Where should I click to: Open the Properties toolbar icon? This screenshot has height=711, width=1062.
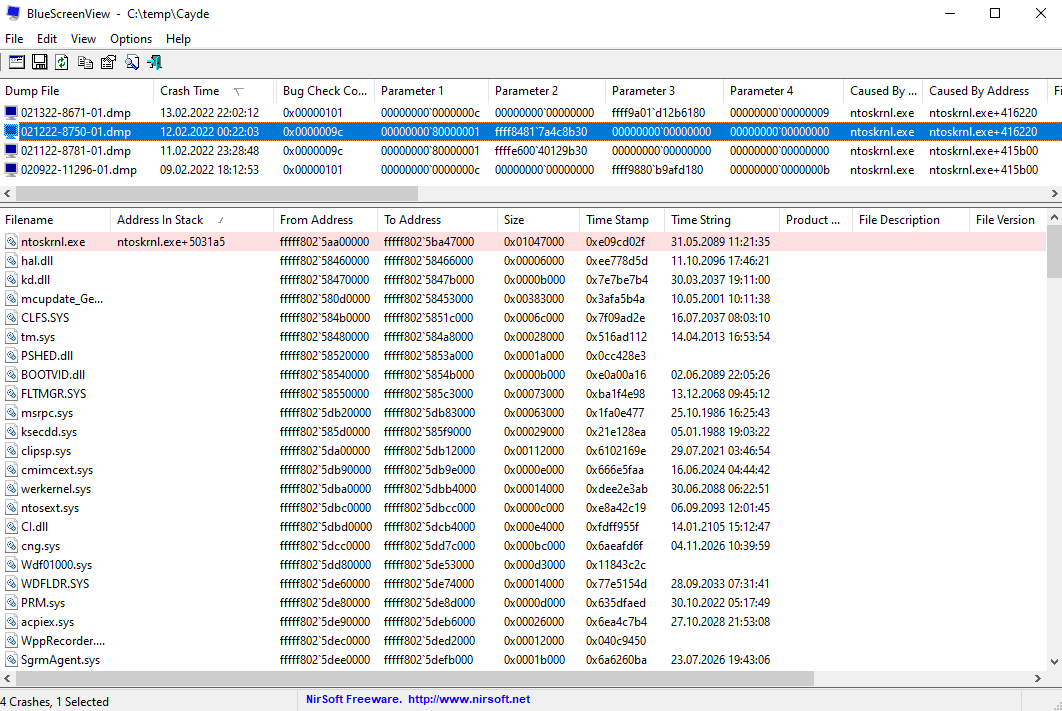[108, 62]
